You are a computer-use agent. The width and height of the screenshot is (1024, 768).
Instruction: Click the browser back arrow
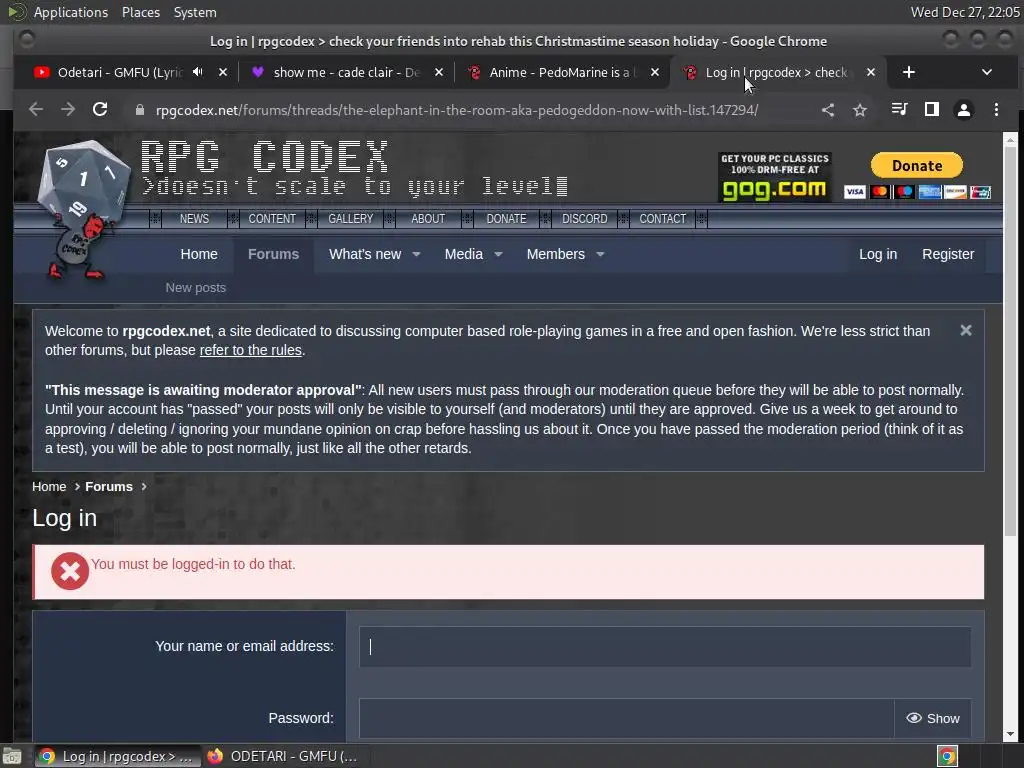click(36, 110)
